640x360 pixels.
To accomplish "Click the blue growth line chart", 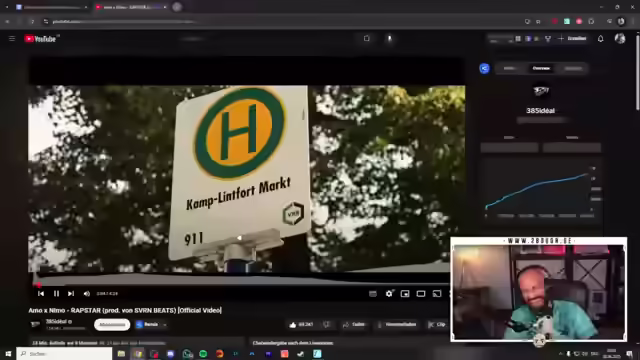I will [x=538, y=190].
